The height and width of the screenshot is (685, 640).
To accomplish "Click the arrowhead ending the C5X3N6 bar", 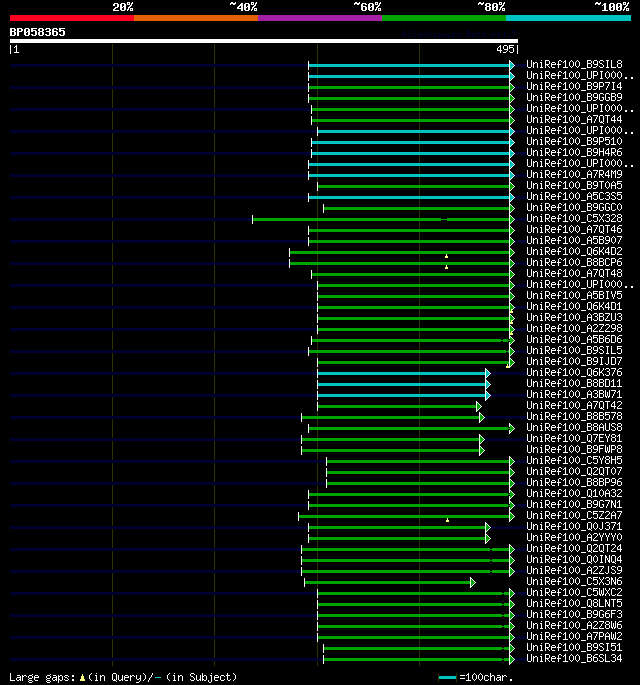I will point(473,582).
